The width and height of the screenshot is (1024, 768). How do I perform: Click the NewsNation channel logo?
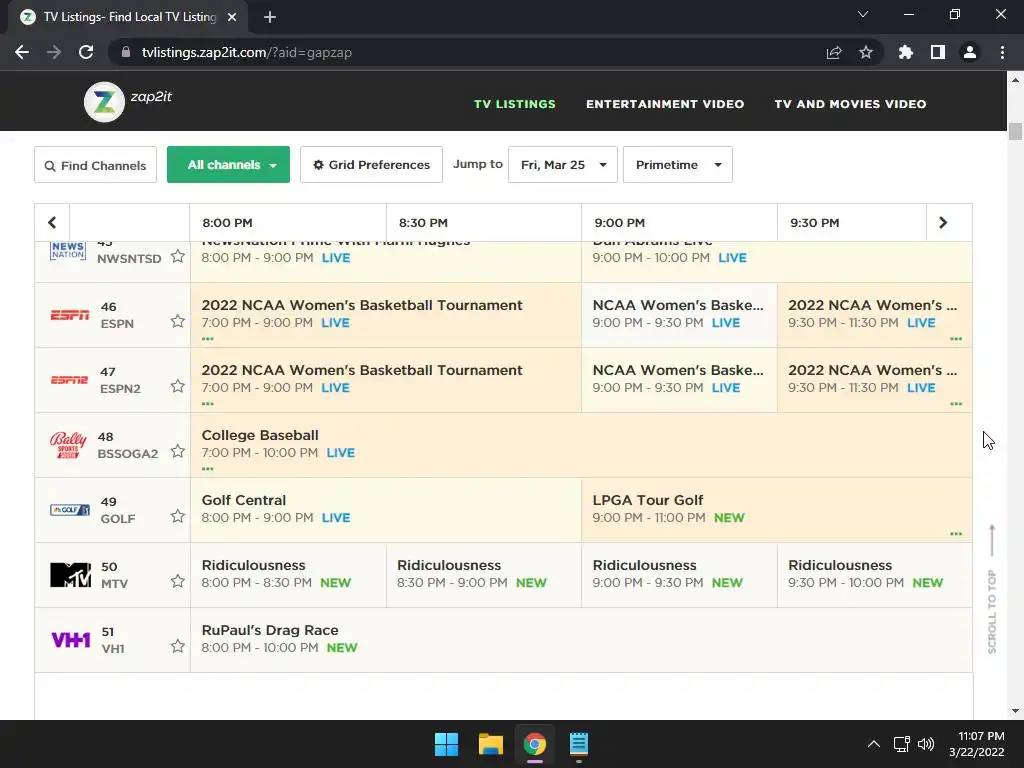[x=68, y=251]
